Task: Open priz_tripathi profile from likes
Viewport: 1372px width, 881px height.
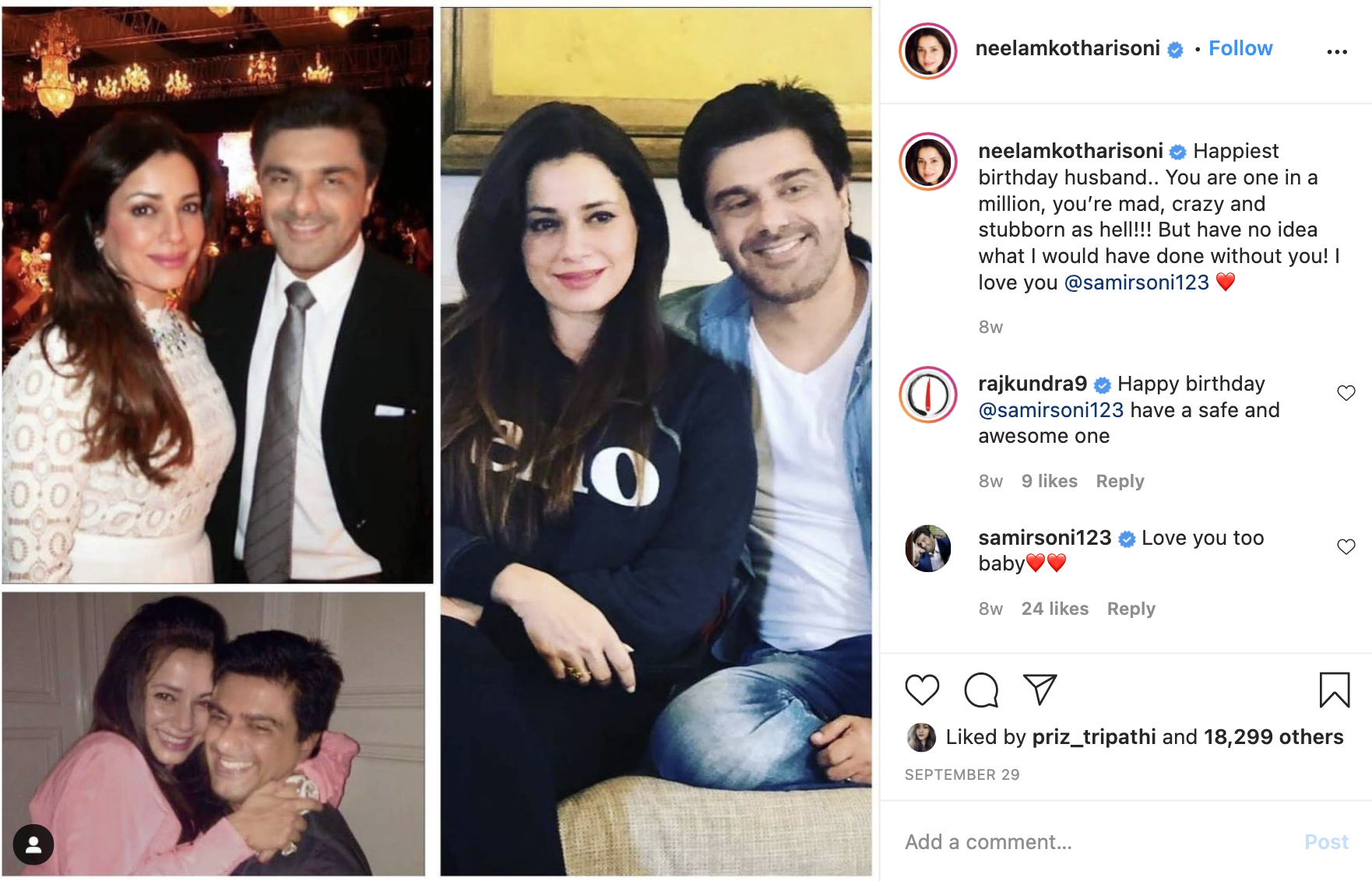Action: point(1094,737)
